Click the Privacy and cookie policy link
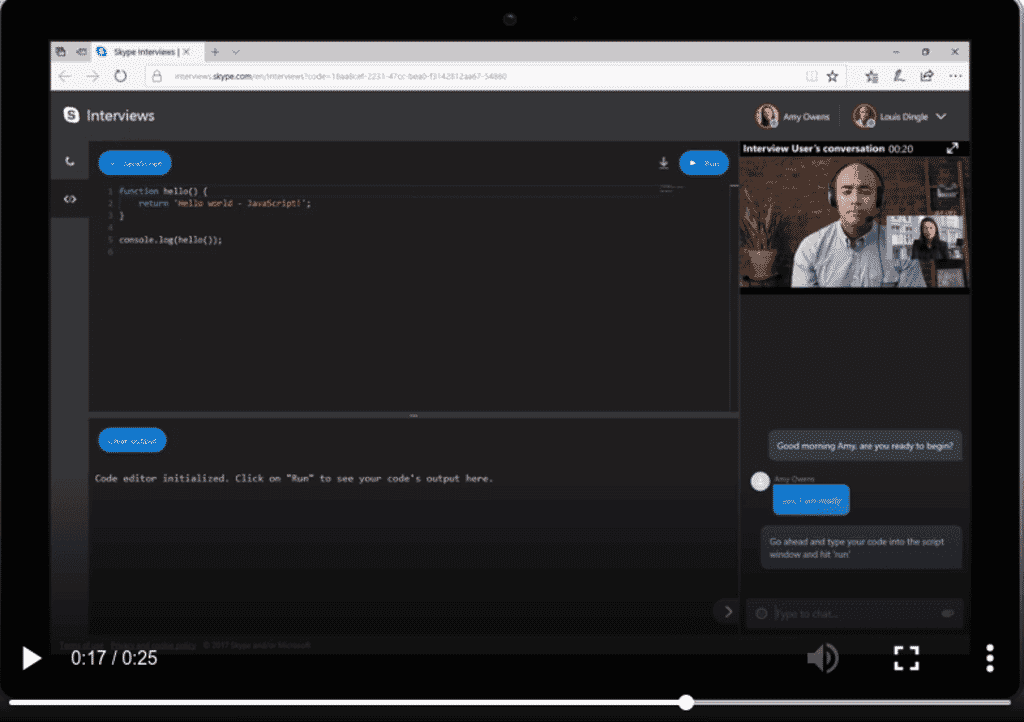This screenshot has height=722, width=1024. point(153,645)
